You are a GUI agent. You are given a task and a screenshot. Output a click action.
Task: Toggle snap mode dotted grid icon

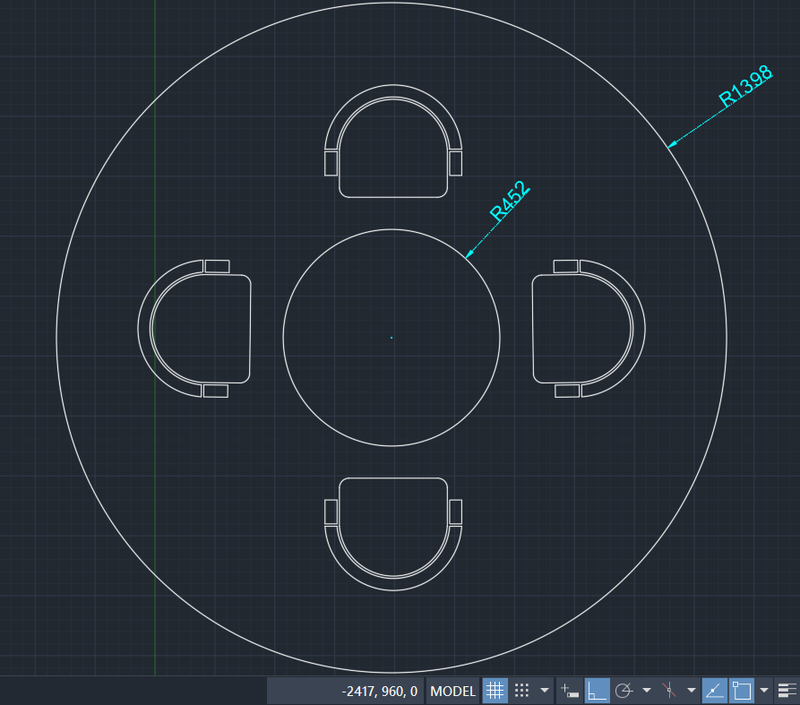521,691
